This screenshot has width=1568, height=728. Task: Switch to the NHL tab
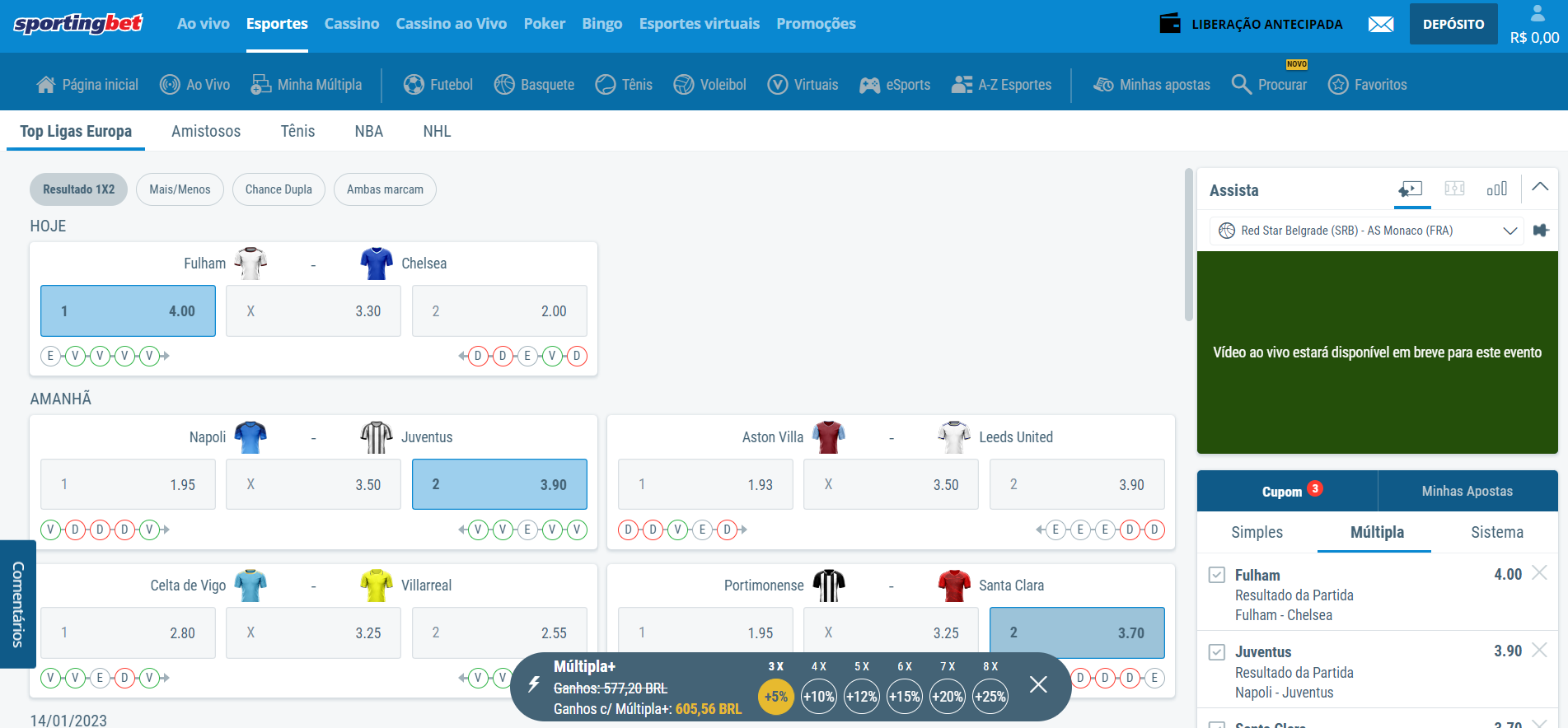coord(437,131)
